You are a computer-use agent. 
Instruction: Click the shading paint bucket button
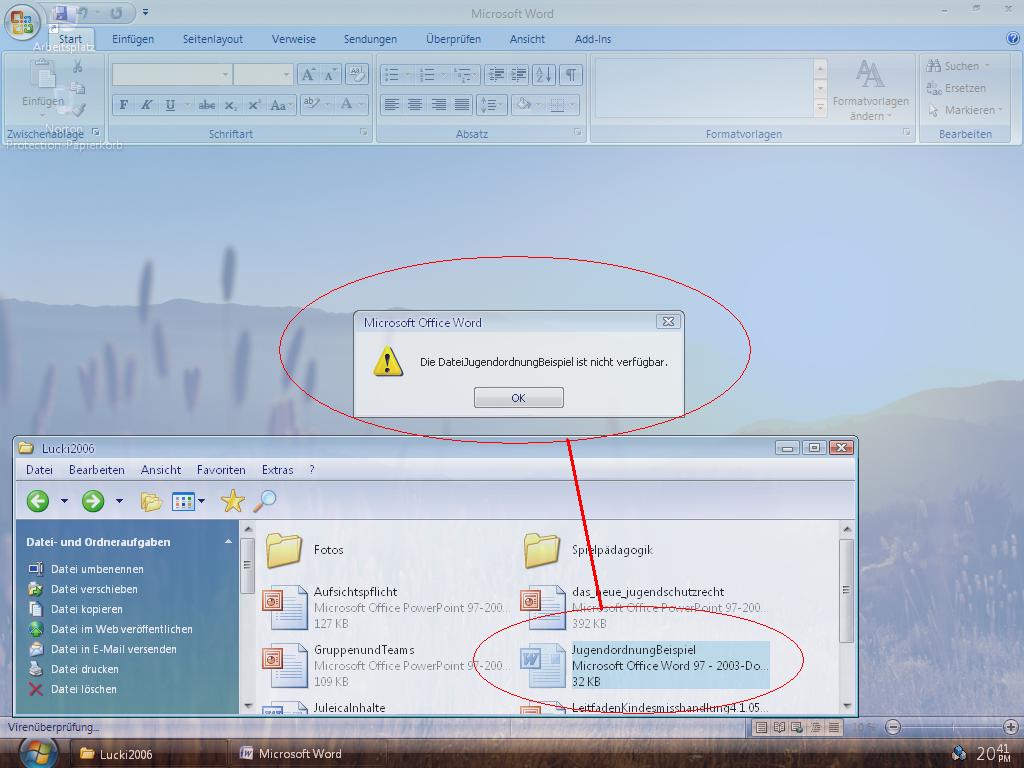click(x=524, y=104)
